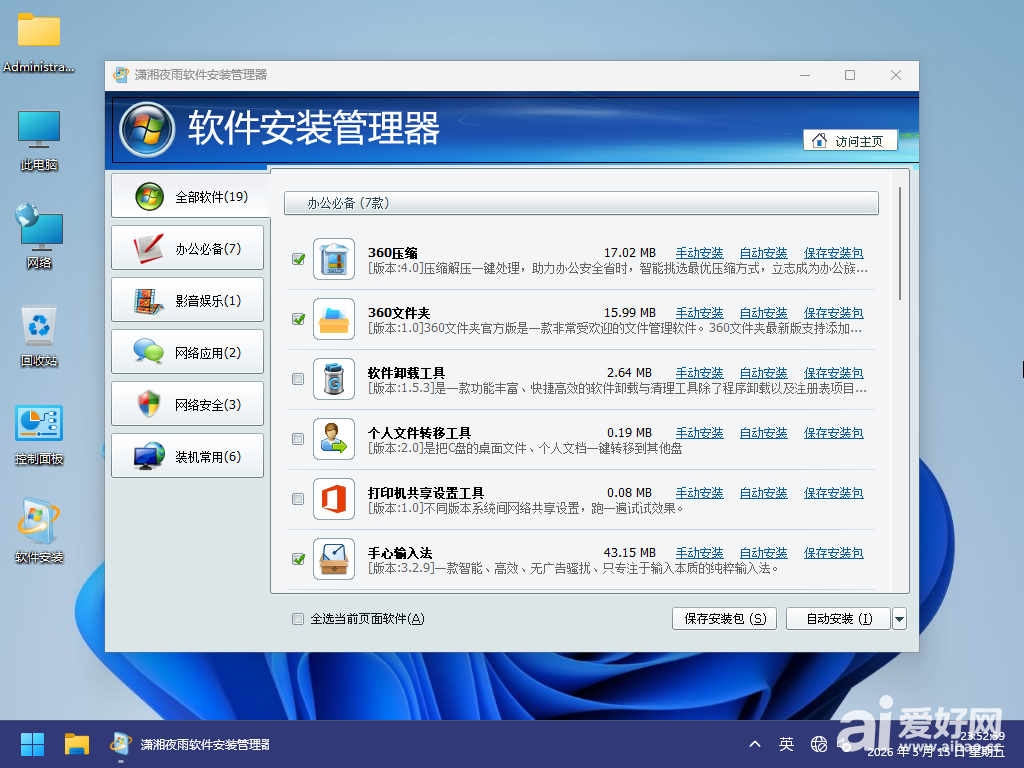
Task: Open the Windows Start menu
Action: pos(32,744)
